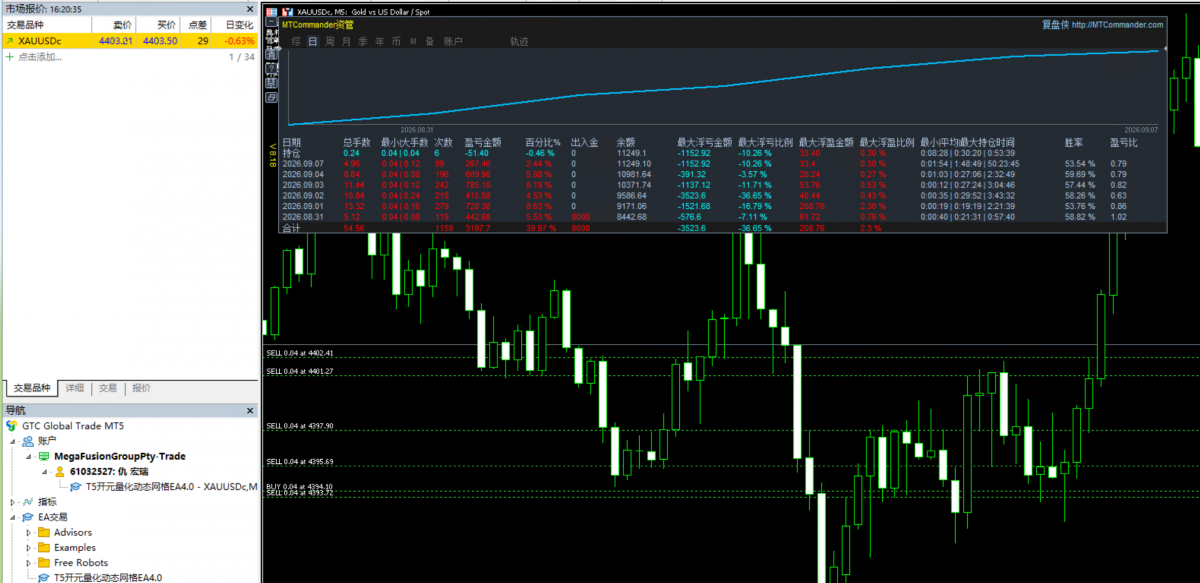1200x583 pixels.
Task: Close the 导航 navigator panel
Action: coord(250,410)
